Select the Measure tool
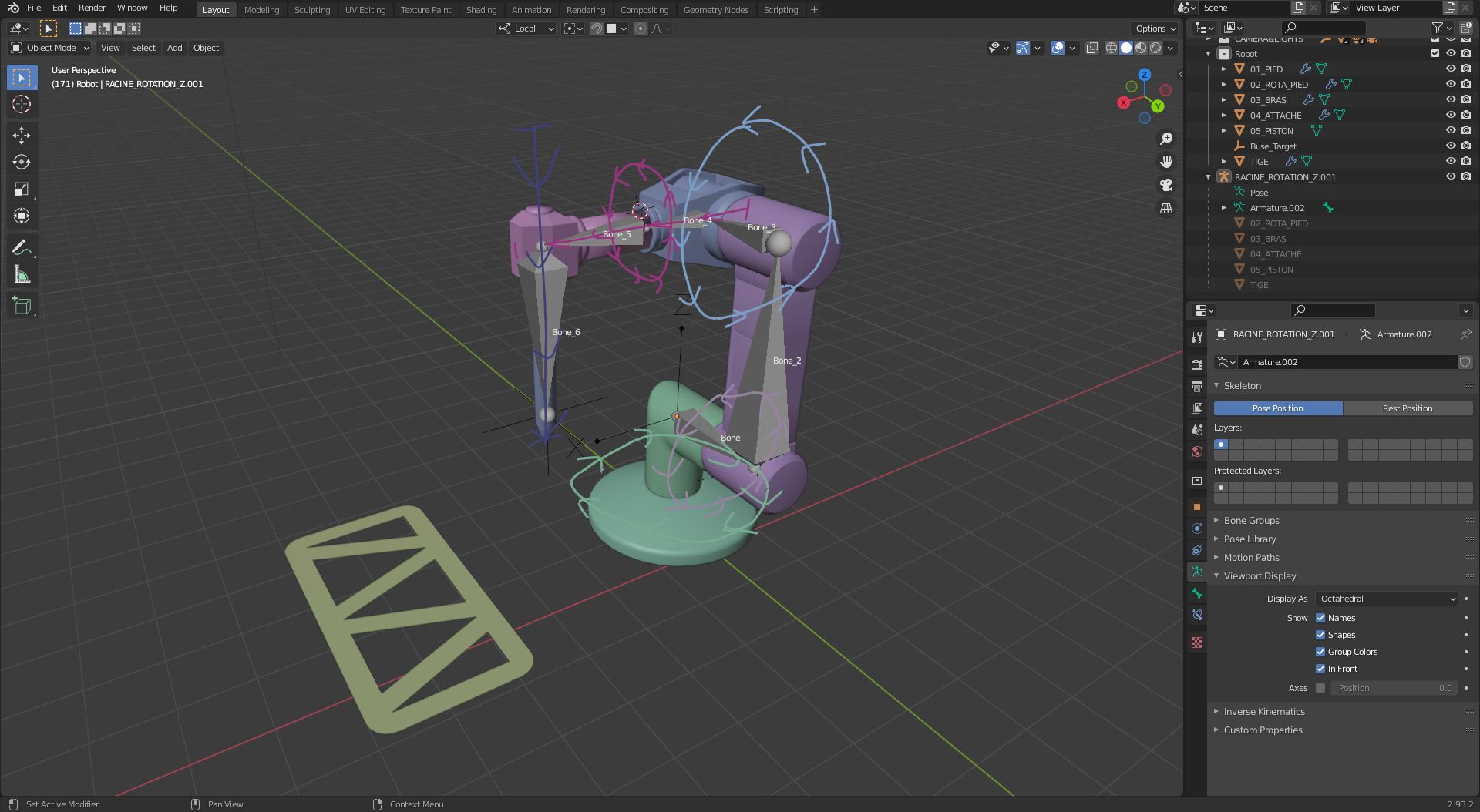This screenshot has width=1480, height=812. pos(22,275)
